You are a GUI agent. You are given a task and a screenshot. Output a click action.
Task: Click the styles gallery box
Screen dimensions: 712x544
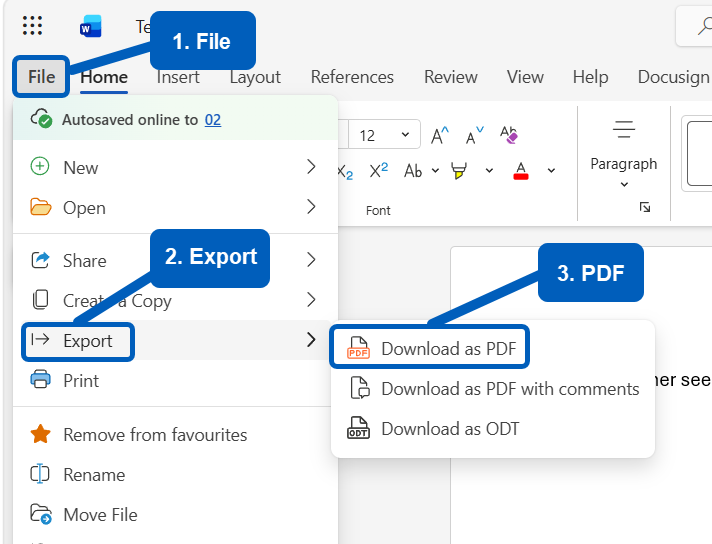pos(699,153)
